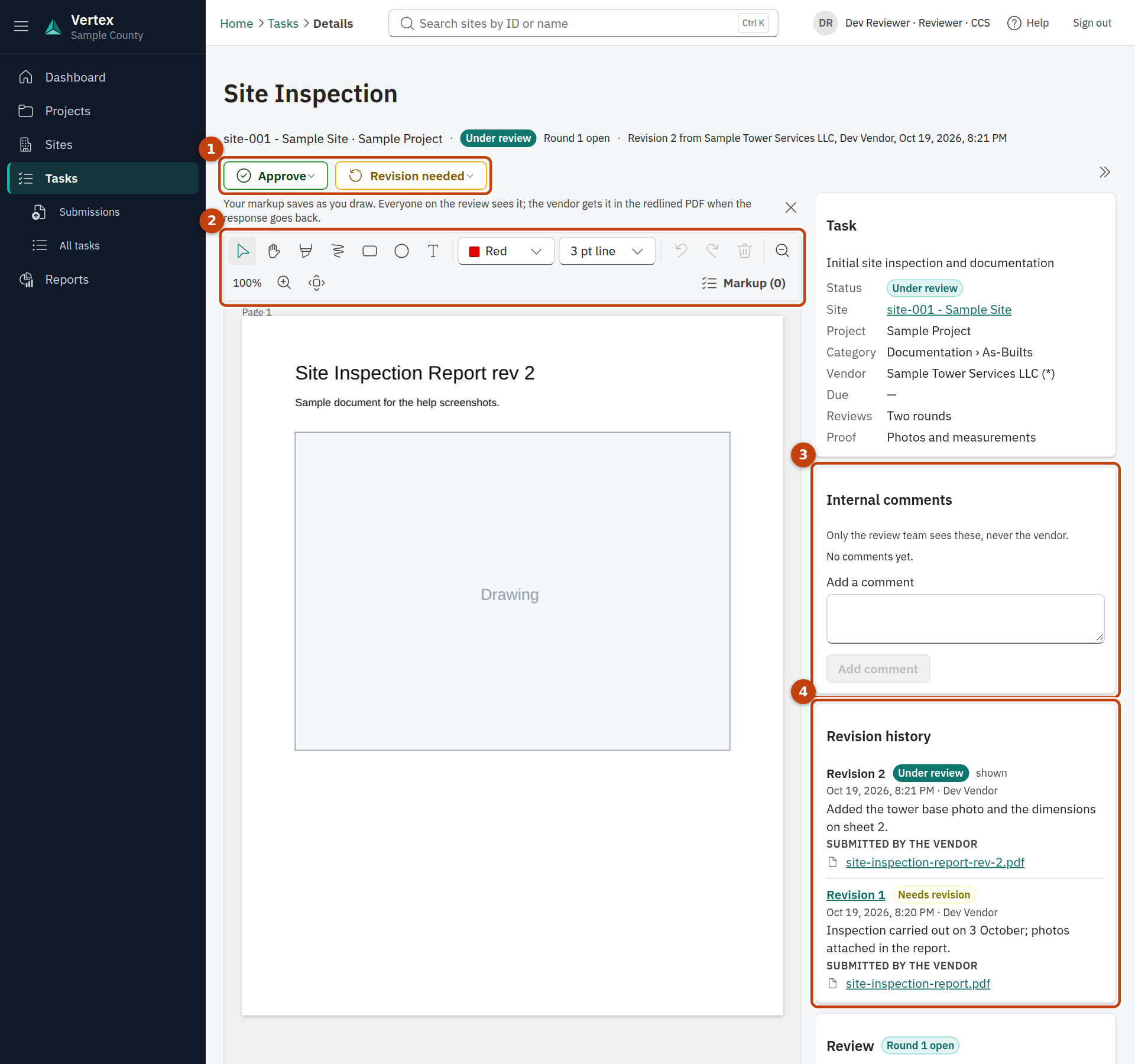Click the red color swatch square

(x=474, y=252)
